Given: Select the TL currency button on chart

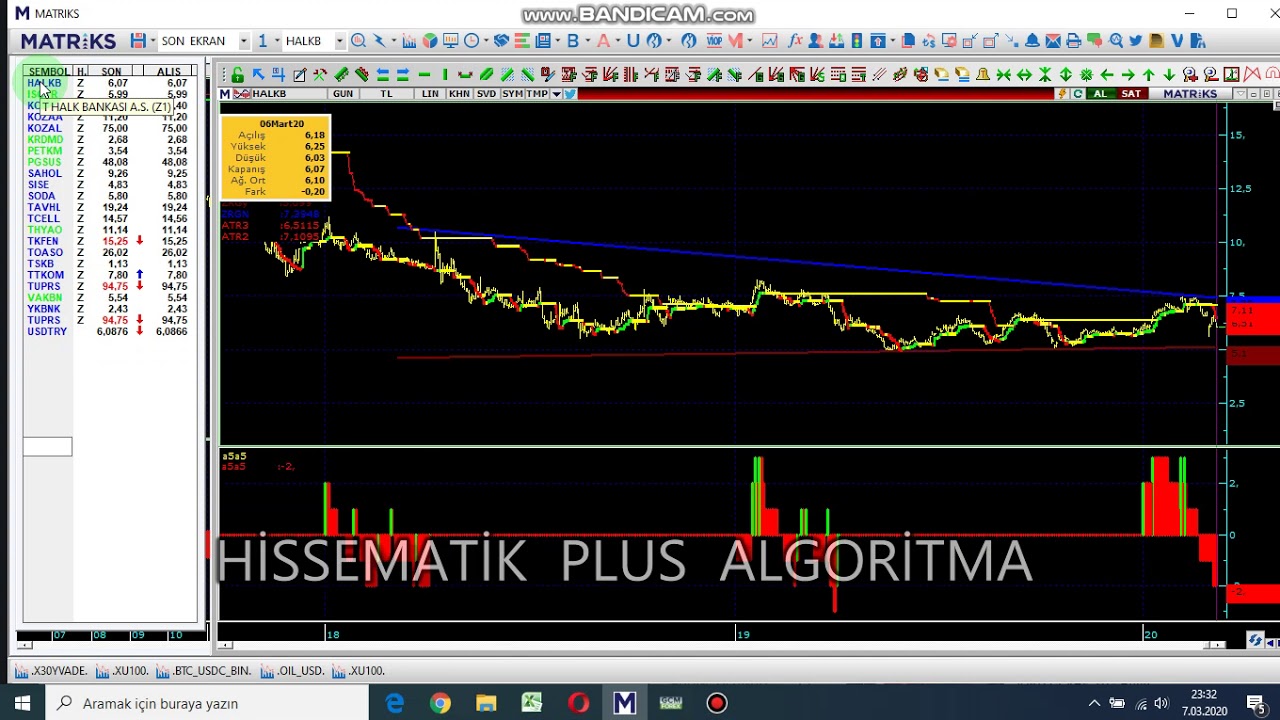Looking at the screenshot, I should click(386, 94).
